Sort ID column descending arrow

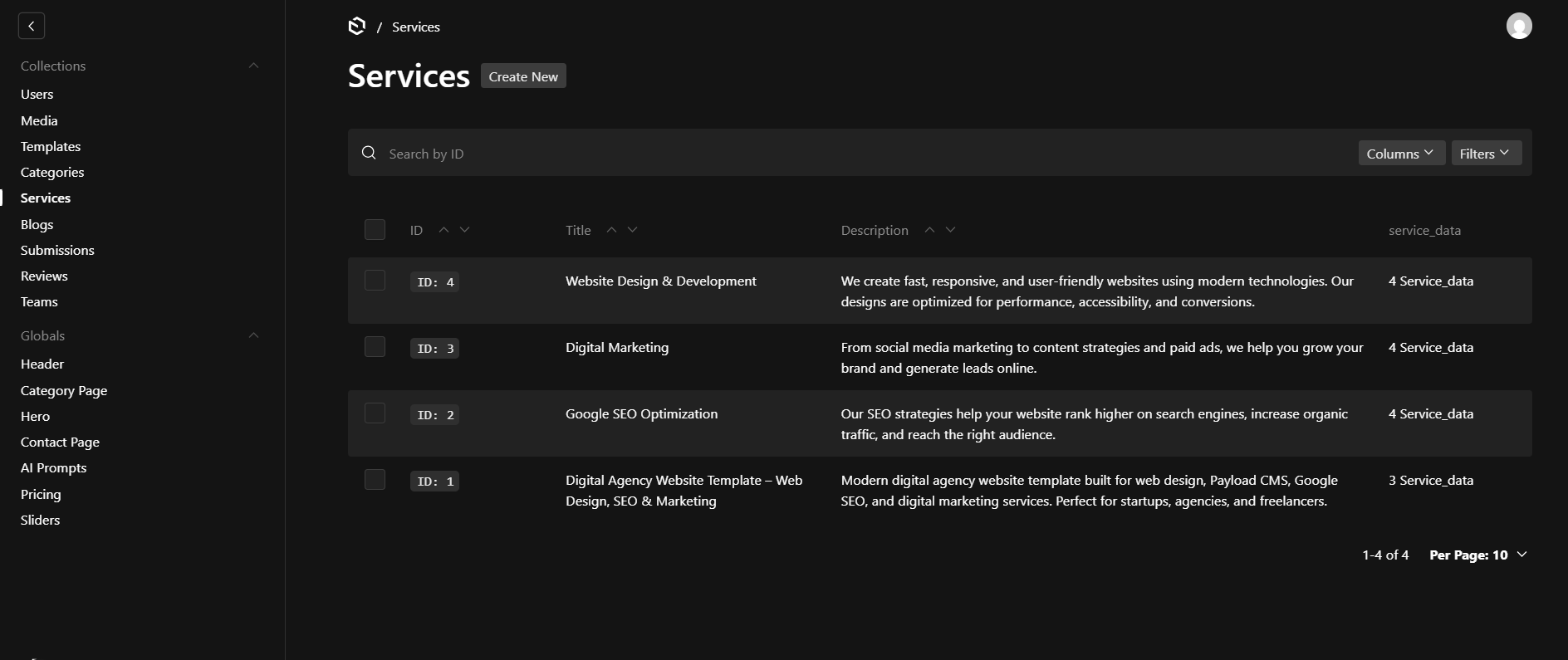click(464, 230)
